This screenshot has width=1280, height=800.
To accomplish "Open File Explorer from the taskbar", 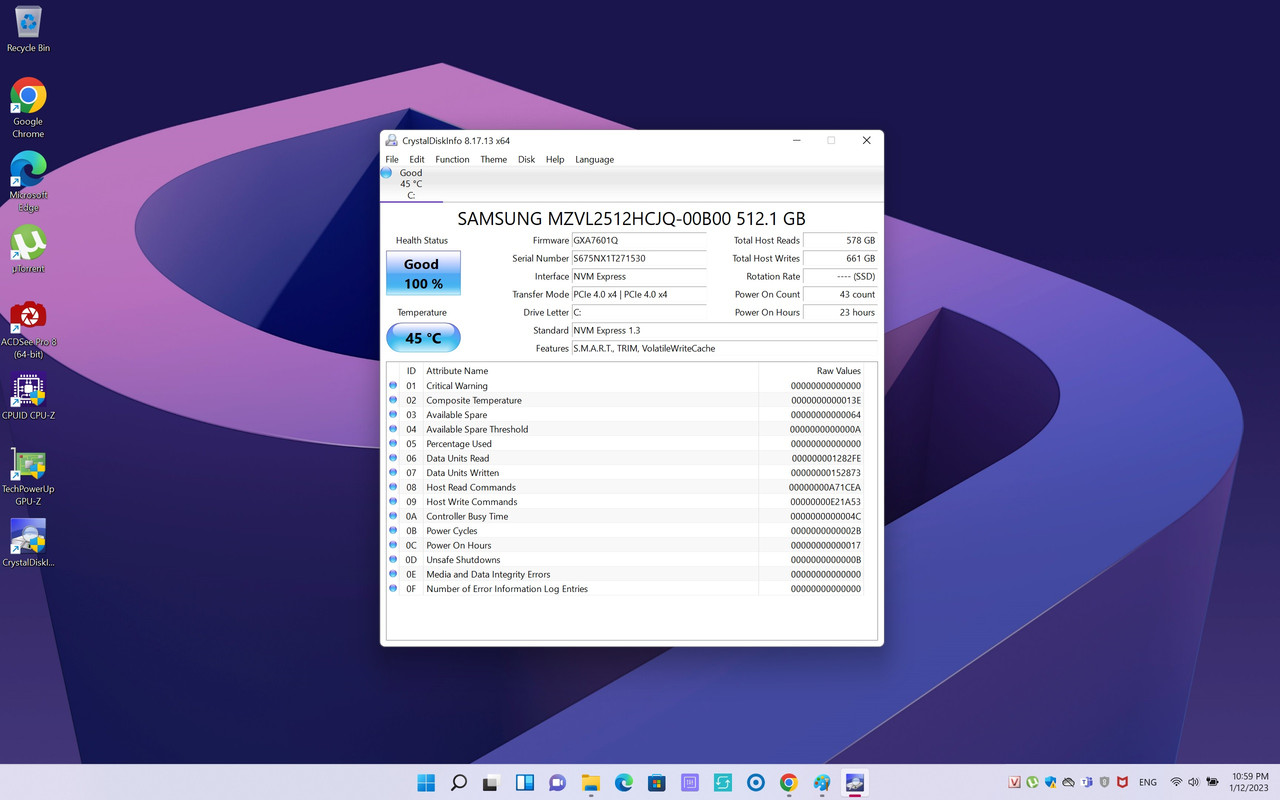I will click(590, 783).
